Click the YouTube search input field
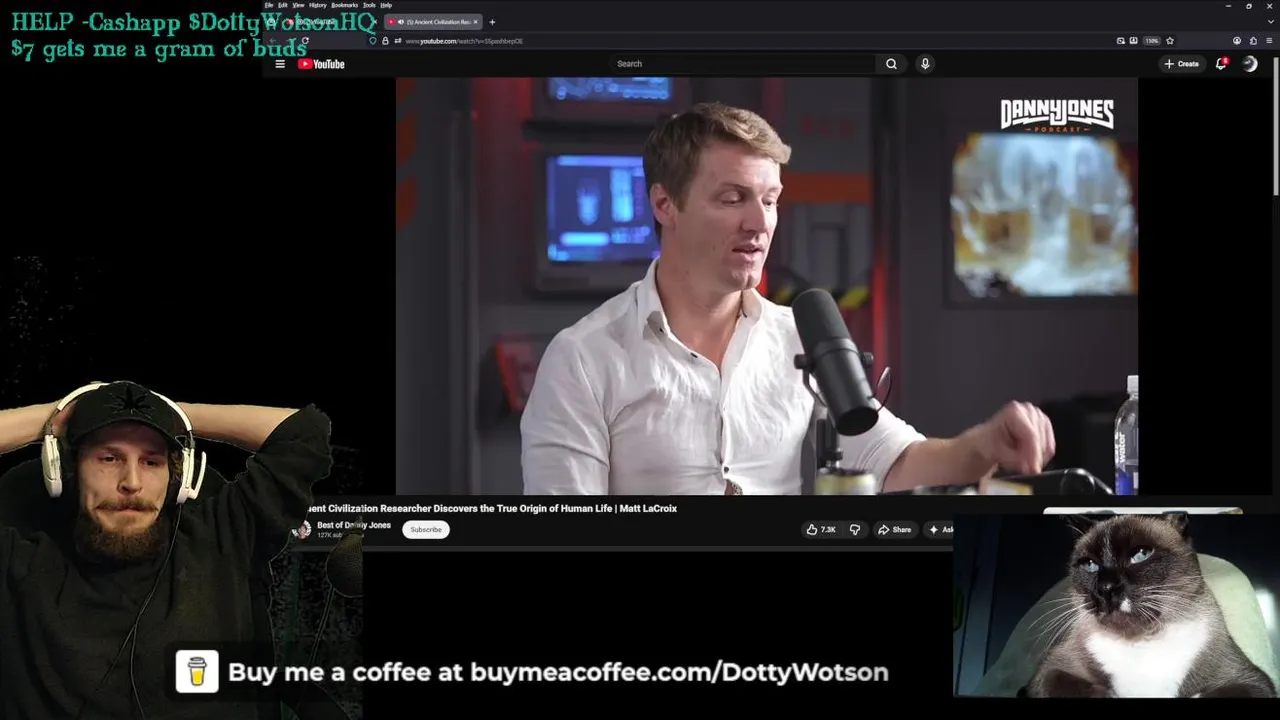The height and width of the screenshot is (720, 1280). pos(745,64)
